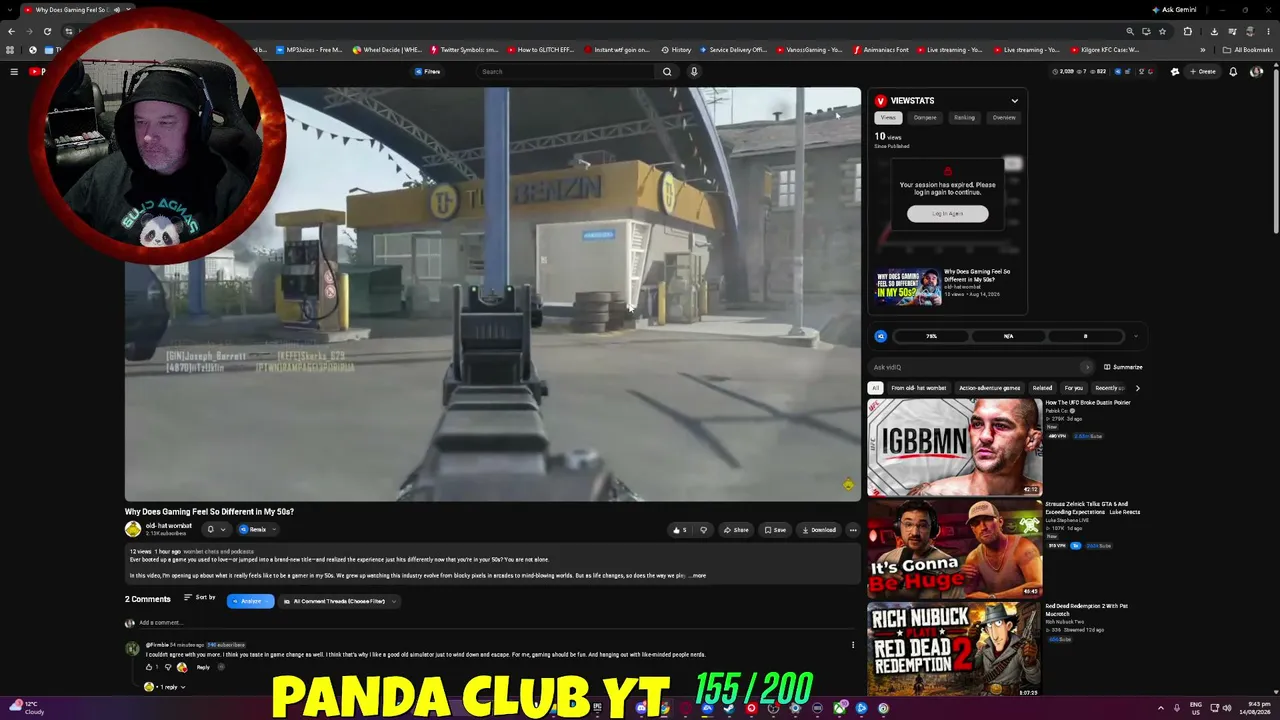
Task: Open more actions menu beside Download
Action: point(853,530)
